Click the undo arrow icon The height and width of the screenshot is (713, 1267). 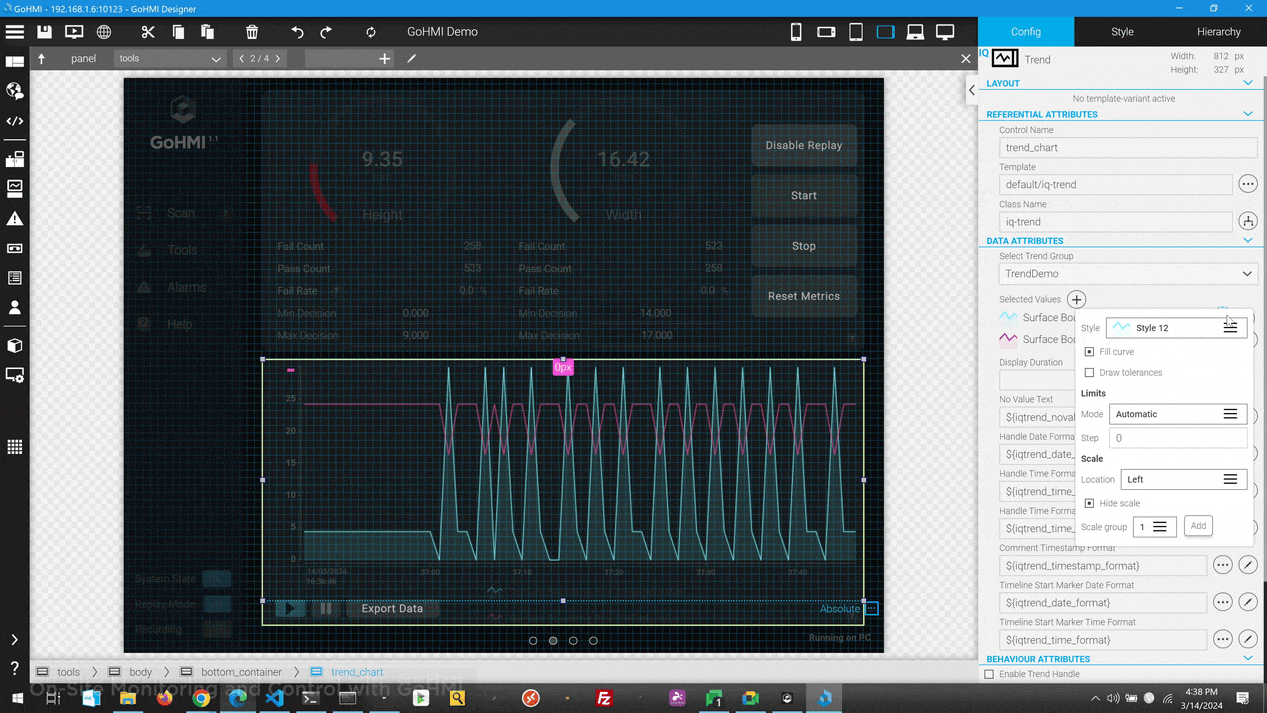pos(297,32)
